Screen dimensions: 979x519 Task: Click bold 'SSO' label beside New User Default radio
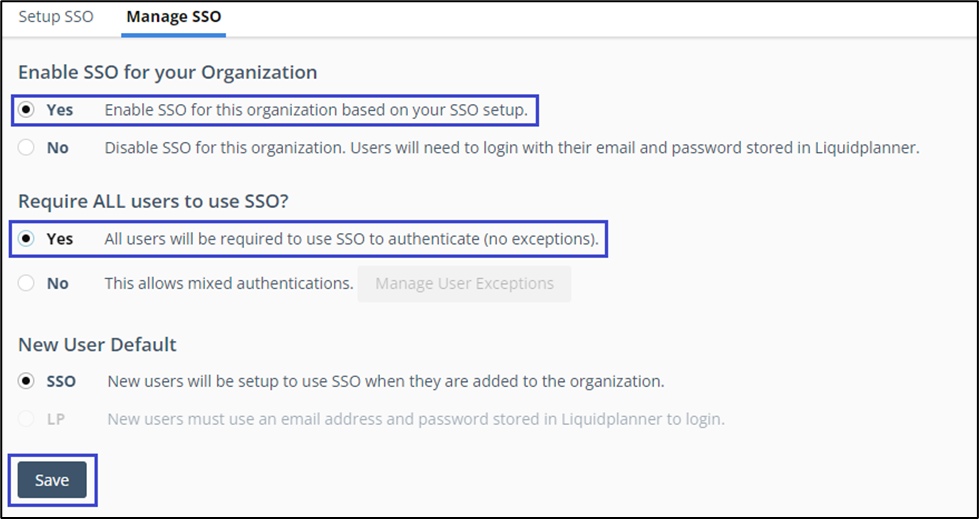[x=61, y=381]
